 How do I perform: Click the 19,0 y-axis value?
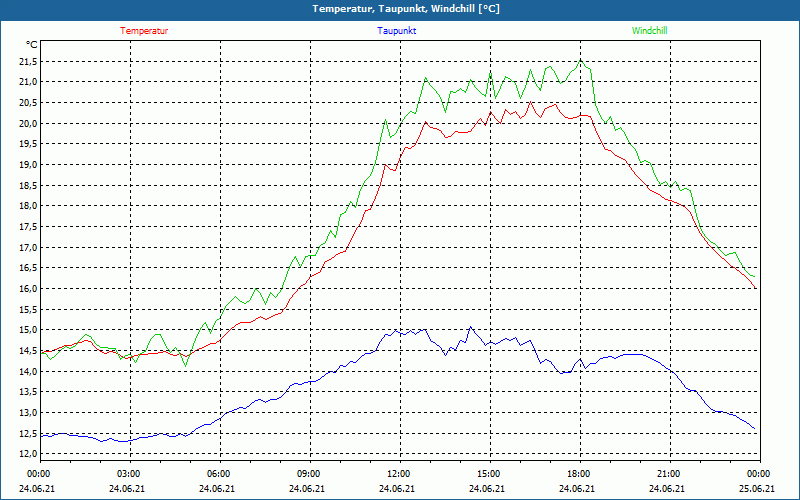pos(29,165)
